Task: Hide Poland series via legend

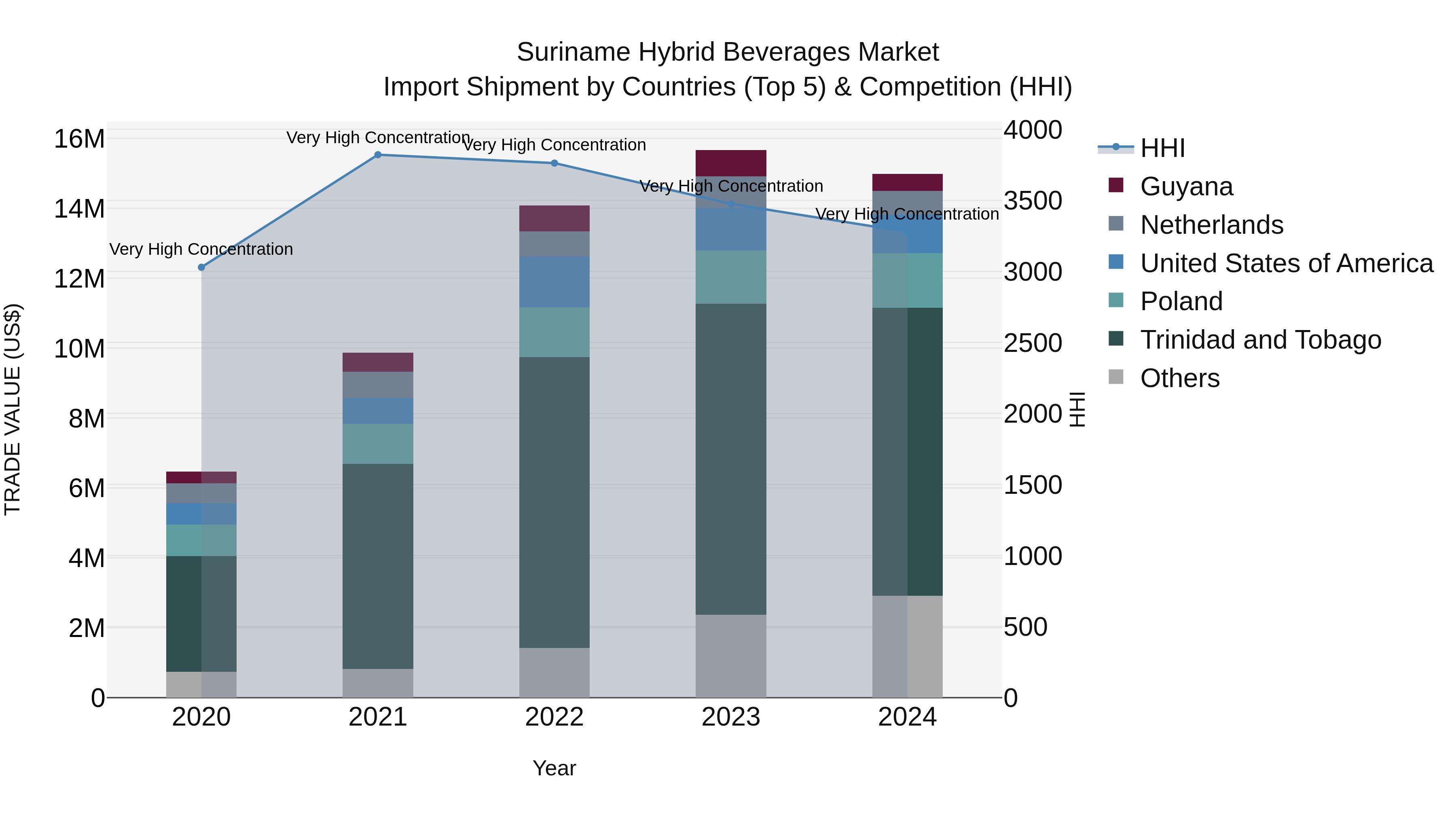Action: 1166,301
